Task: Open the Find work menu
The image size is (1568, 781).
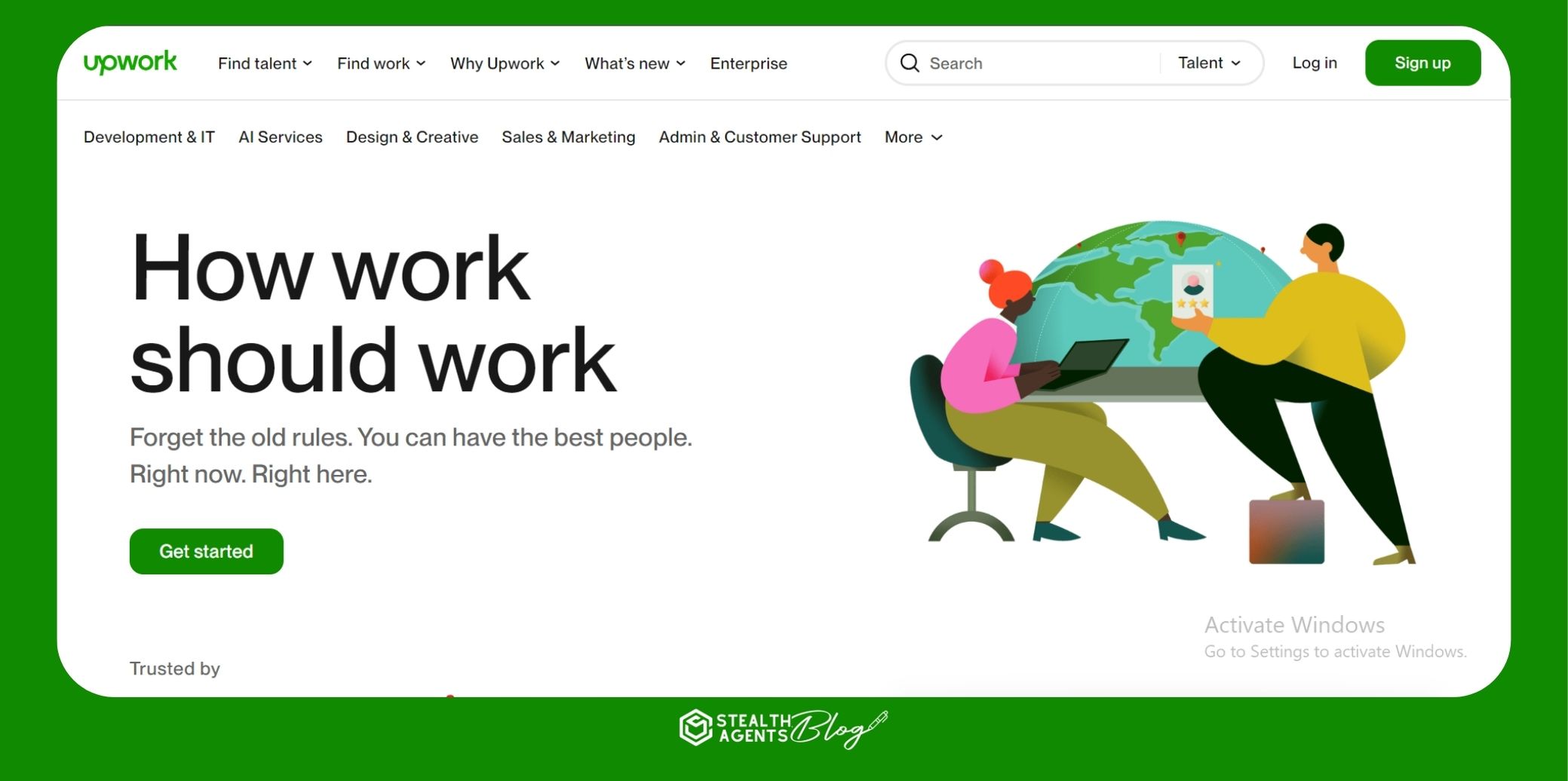Action: tap(381, 63)
